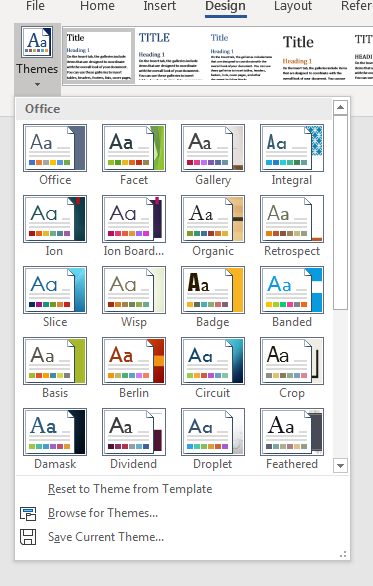Switch to the Insert ribbon tab
Viewport: 373px width, 586px height.
click(x=160, y=6)
